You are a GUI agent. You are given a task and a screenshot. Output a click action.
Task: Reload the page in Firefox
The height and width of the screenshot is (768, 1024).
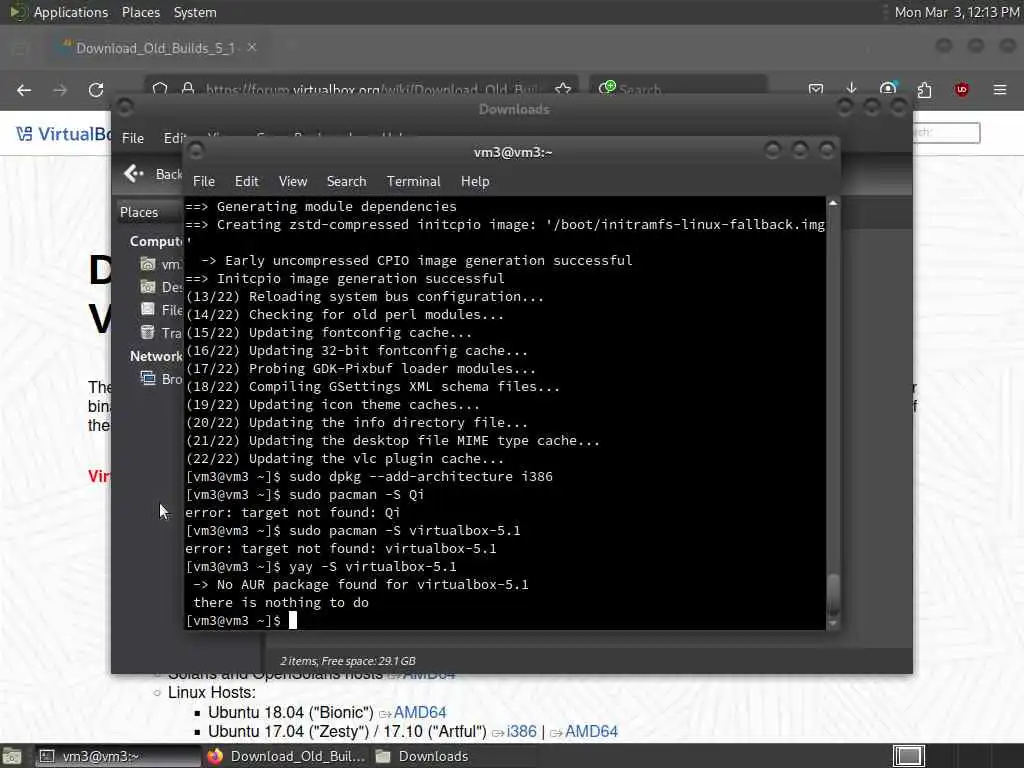[96, 90]
